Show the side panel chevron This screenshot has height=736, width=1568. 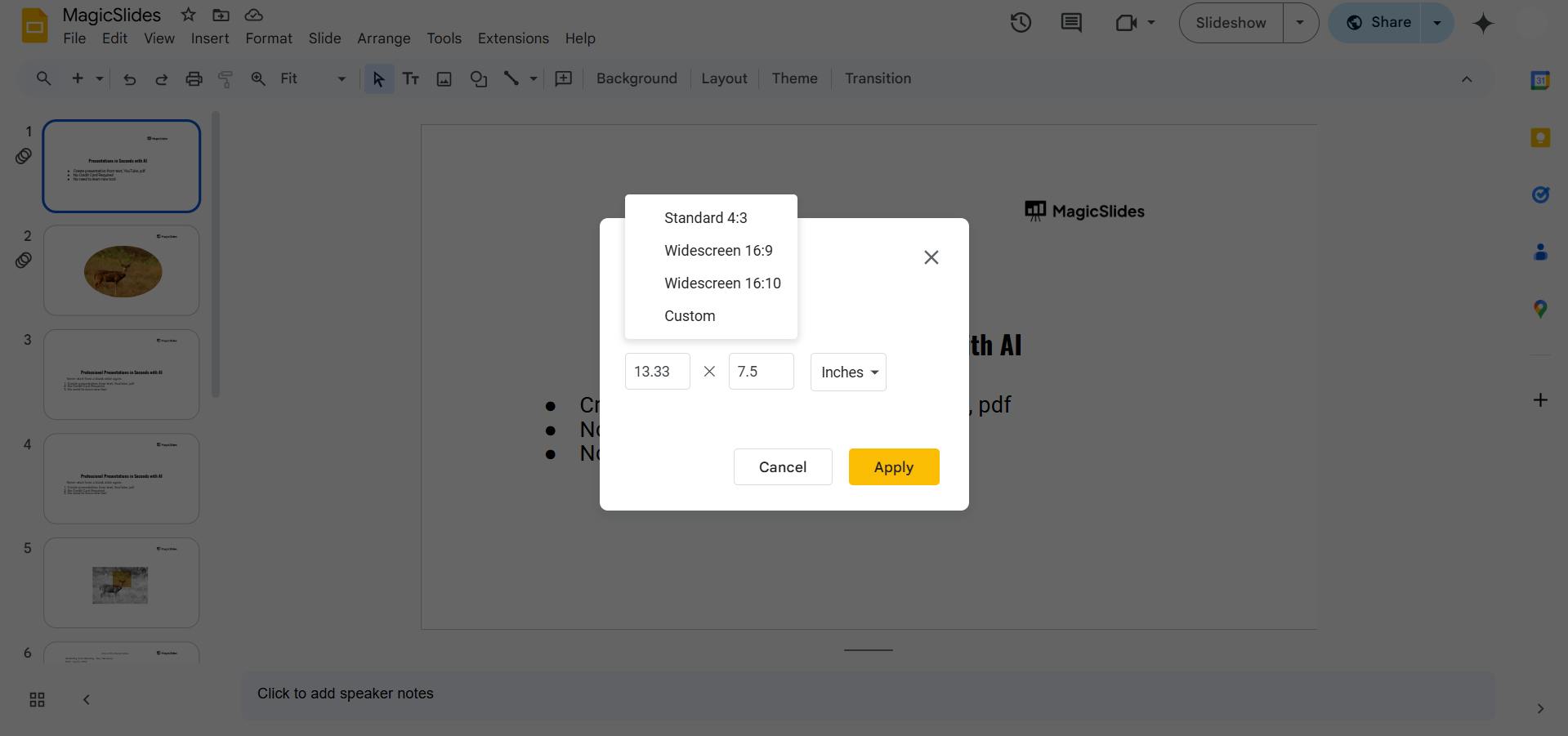[x=1540, y=708]
